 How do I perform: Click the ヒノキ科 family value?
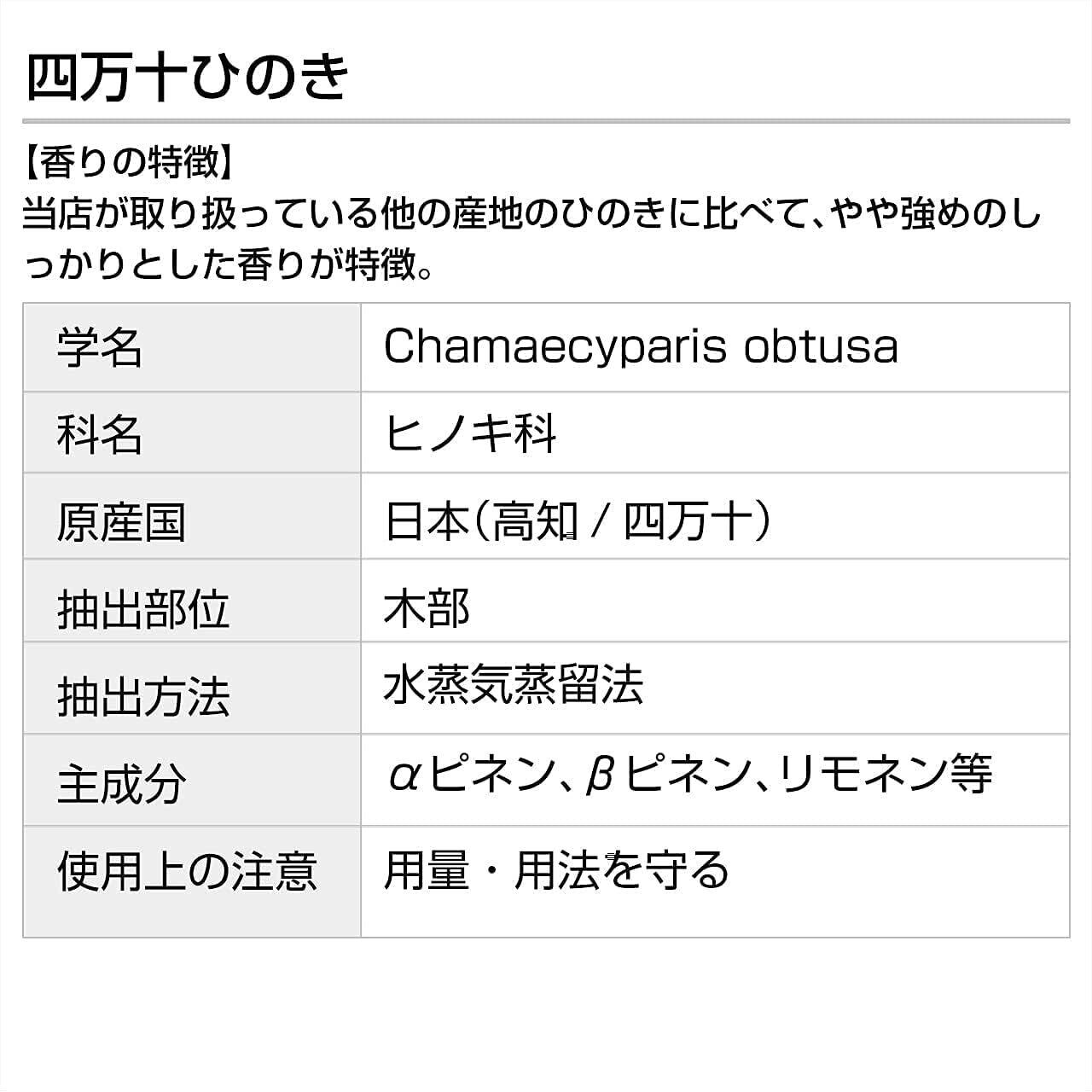tap(470, 433)
